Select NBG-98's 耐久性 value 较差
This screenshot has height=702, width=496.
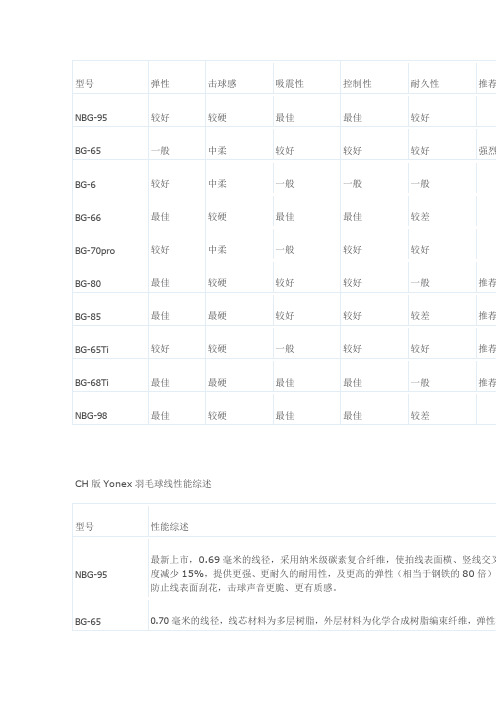pos(420,415)
